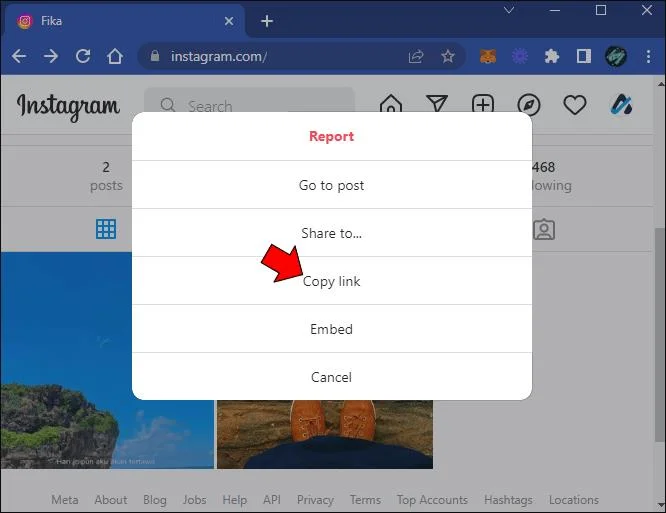
Task: Open a new browser tab
Action: click(267, 21)
